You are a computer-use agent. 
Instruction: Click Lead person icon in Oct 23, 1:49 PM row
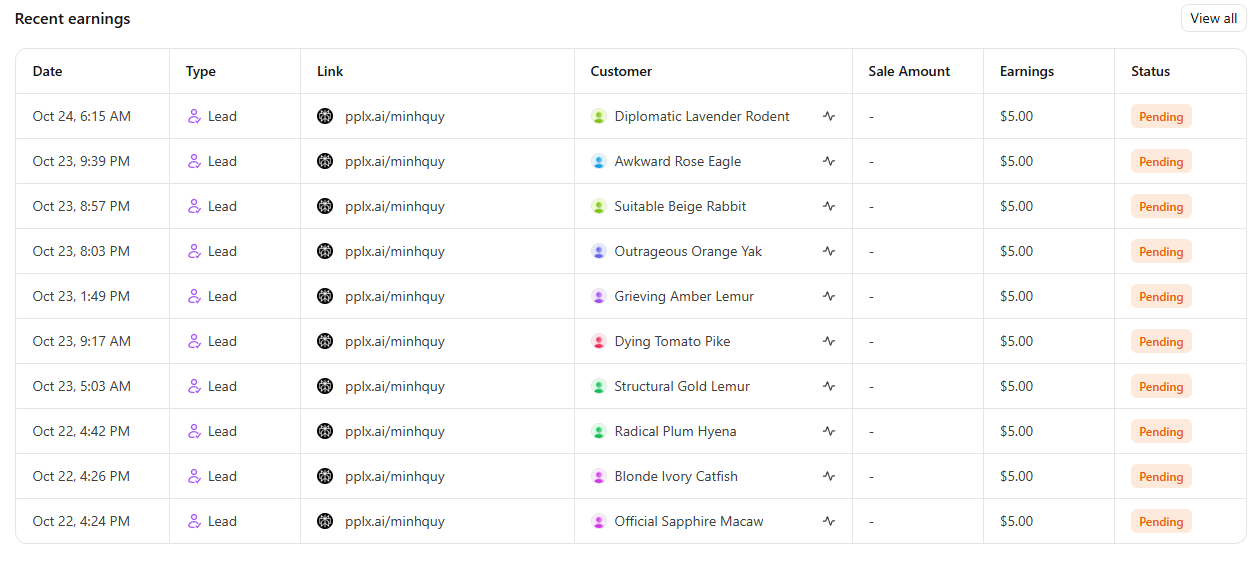(195, 296)
